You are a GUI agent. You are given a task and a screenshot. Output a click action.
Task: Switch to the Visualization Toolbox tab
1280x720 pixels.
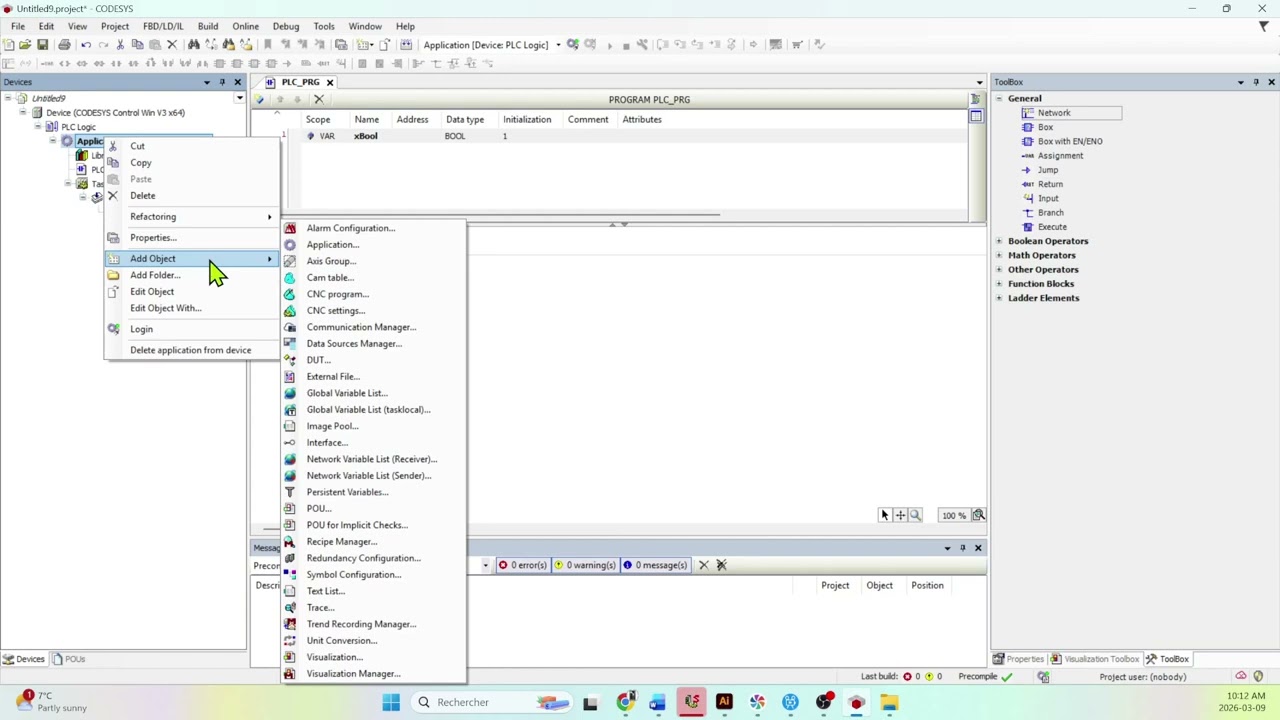[x=1094, y=659]
